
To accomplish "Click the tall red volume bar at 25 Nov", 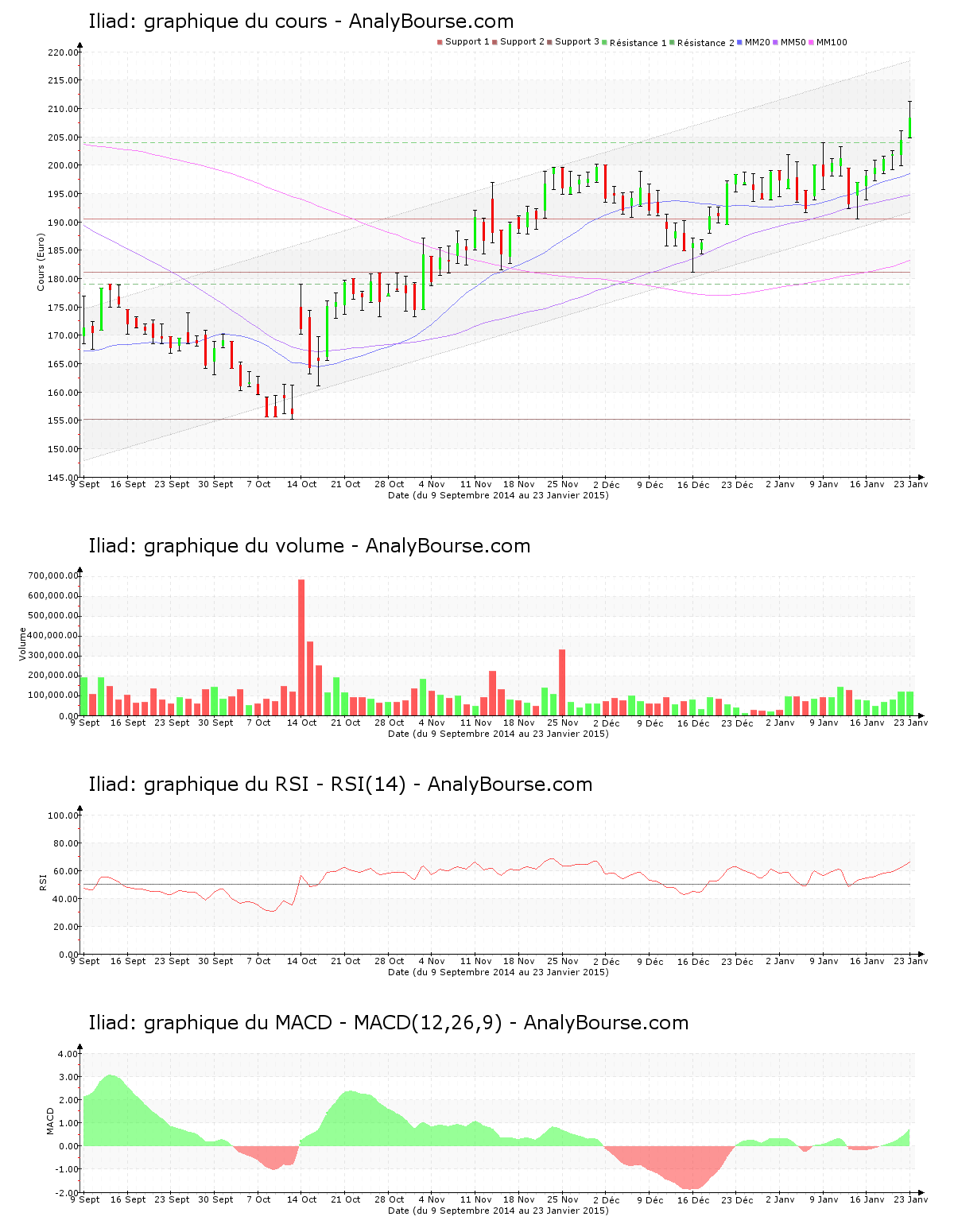I will 562,682.
